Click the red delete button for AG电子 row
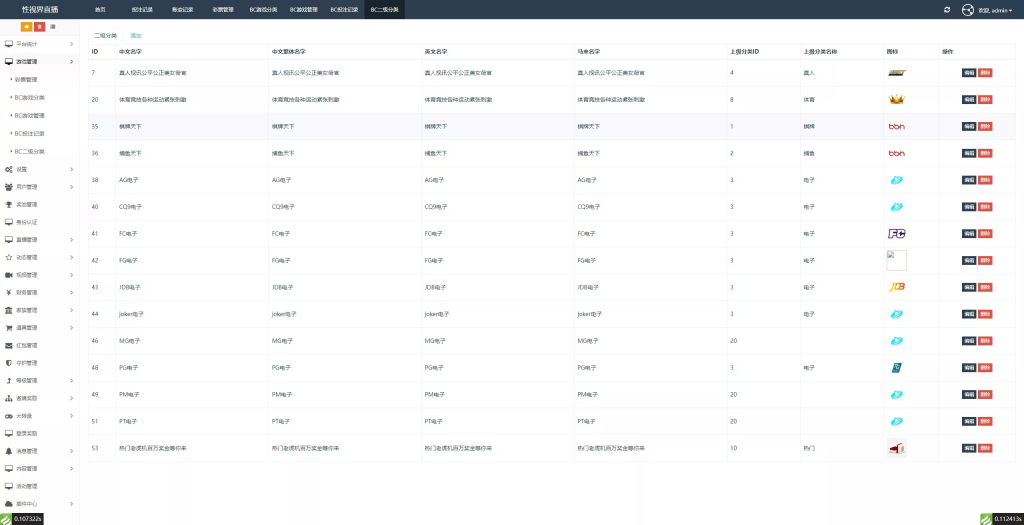Image resolution: width=1024 pixels, height=525 pixels. 985,180
